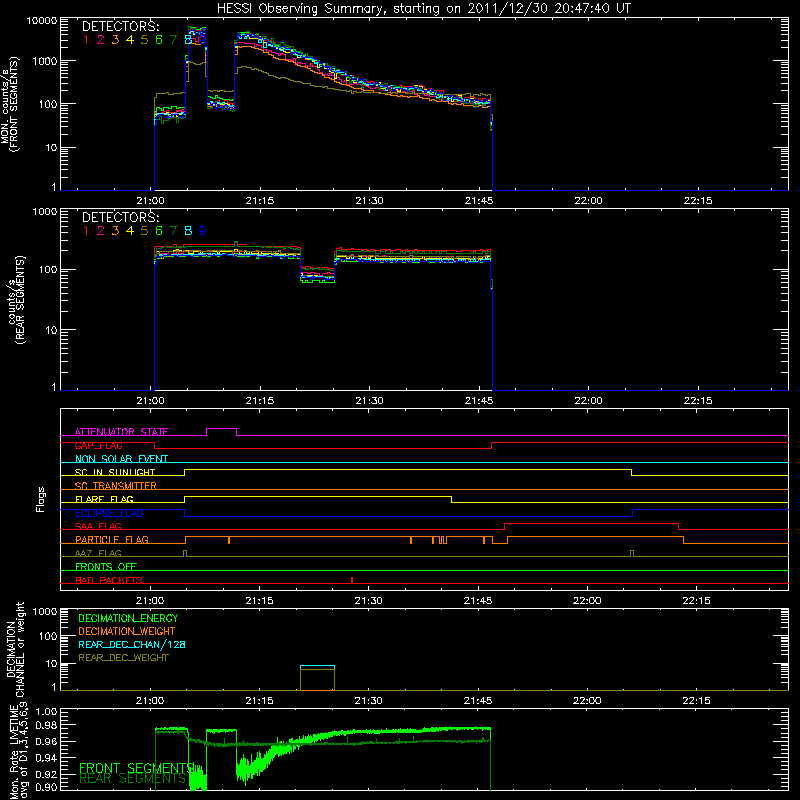Click the ECLIPSE_FLAG label
800x800 pixels.
(x=109, y=513)
